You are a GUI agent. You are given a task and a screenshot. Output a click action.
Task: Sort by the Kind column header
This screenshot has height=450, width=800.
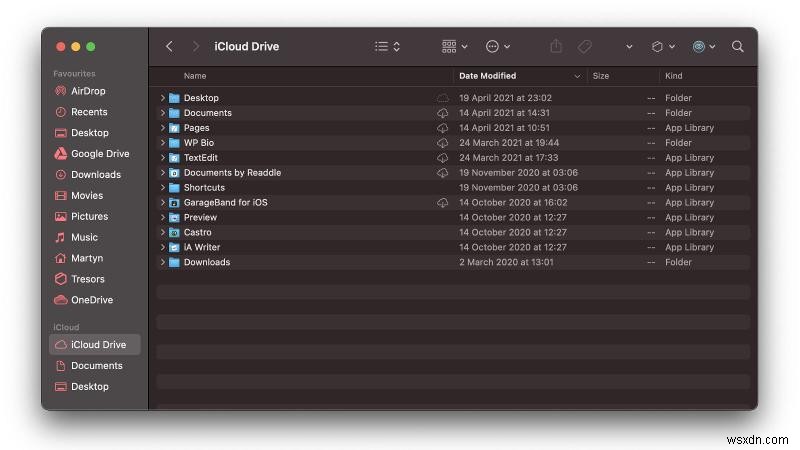[673, 76]
